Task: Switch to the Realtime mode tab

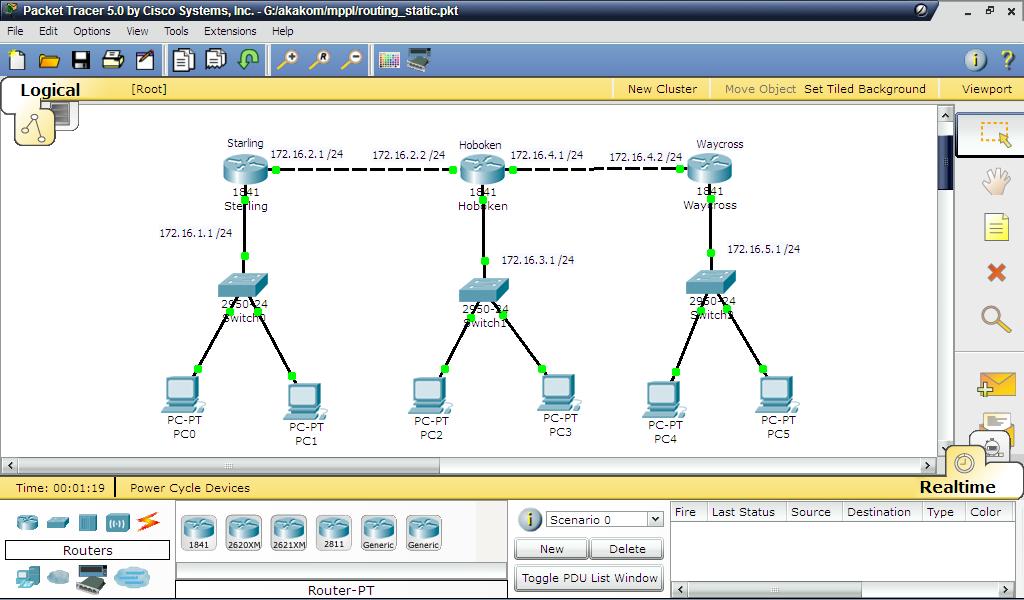Action: [957, 487]
